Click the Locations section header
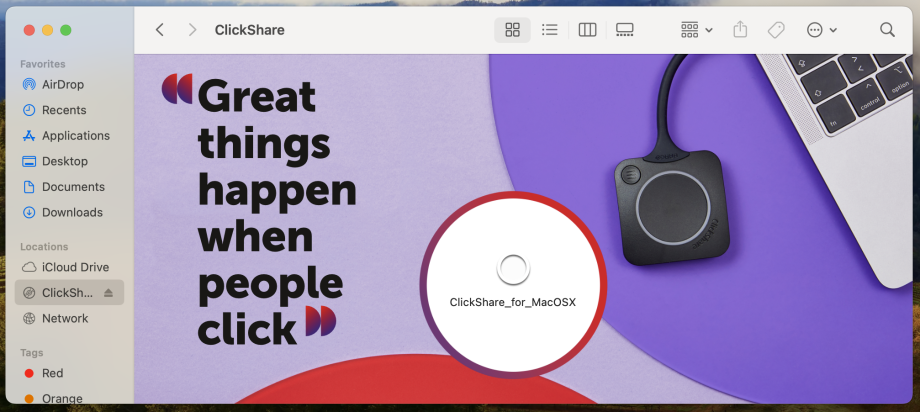 pos(44,246)
